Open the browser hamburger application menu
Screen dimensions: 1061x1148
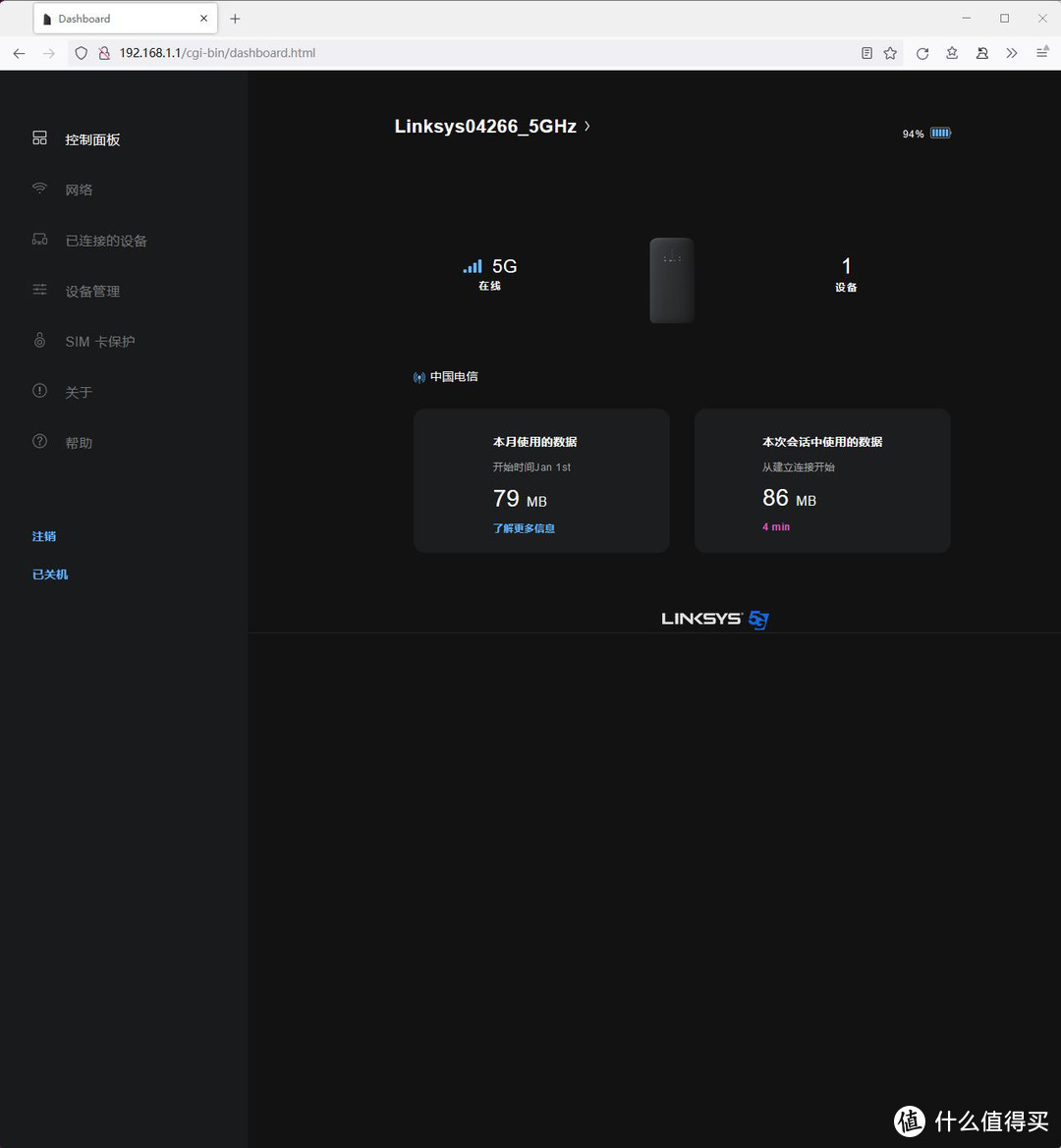point(1041,53)
